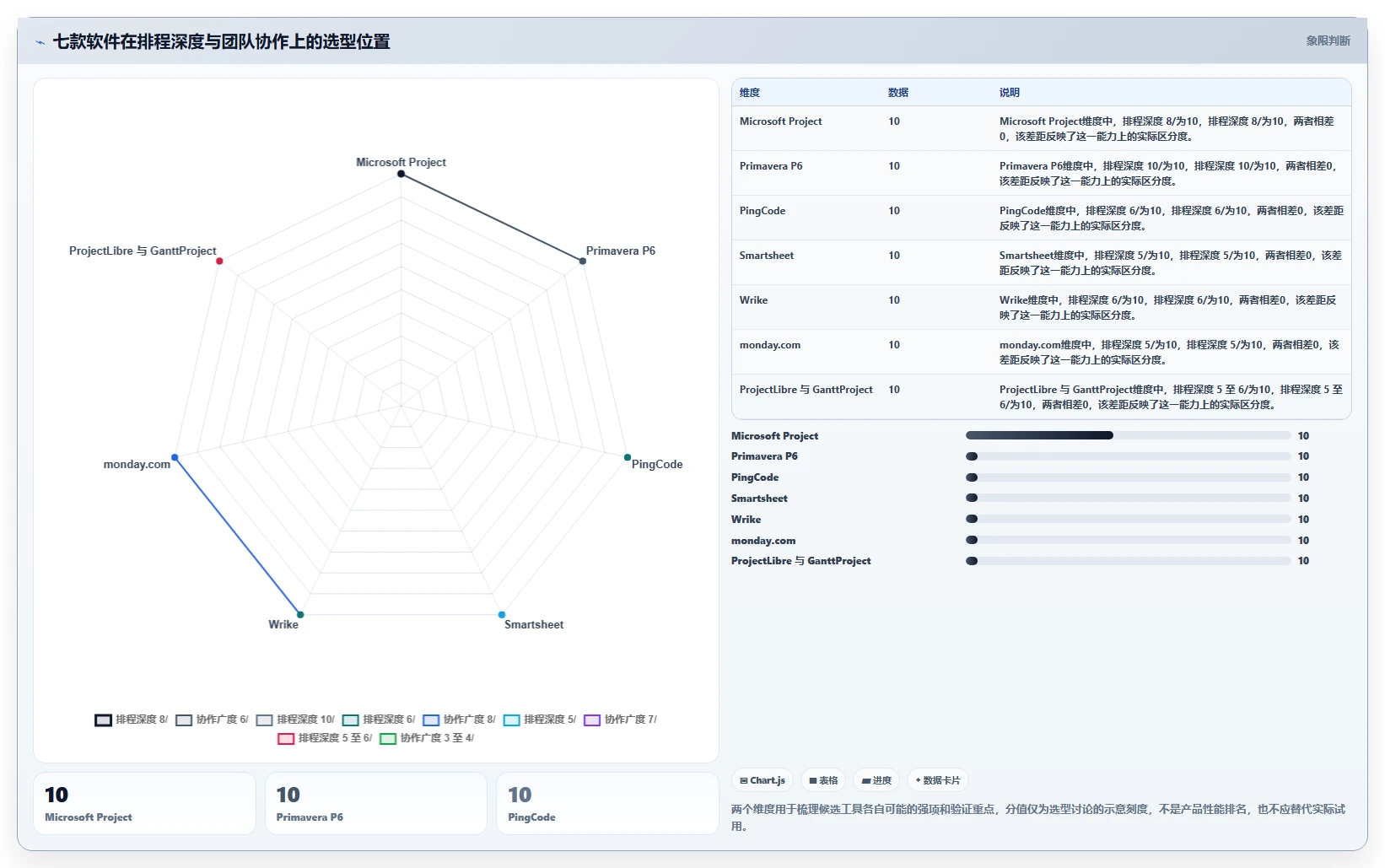
Task: Click the page title 七款软件在排程深度与团队协作上的选型位置
Action: click(221, 42)
